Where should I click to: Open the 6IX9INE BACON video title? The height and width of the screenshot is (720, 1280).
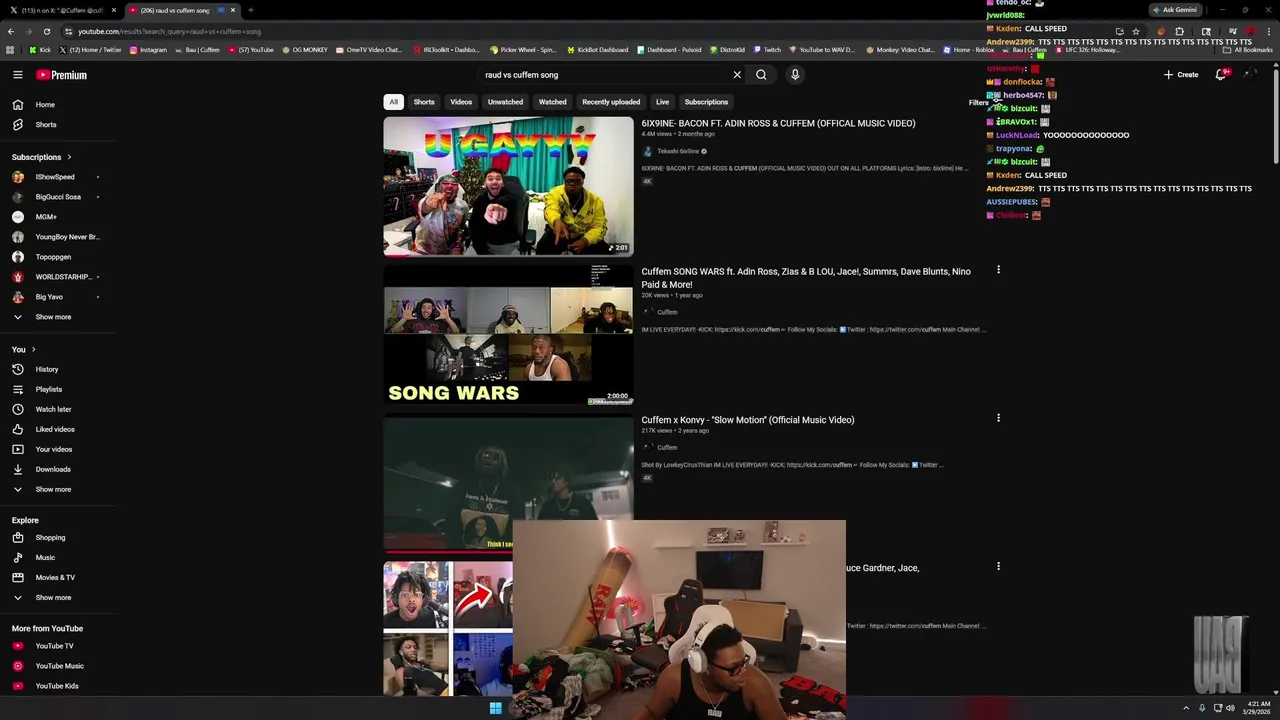778,124
